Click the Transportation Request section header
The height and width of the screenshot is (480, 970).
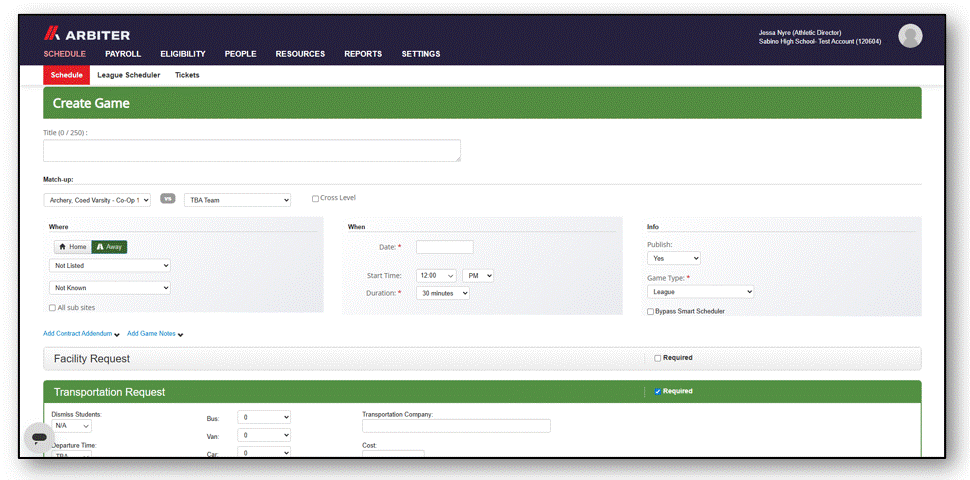tap(482, 392)
